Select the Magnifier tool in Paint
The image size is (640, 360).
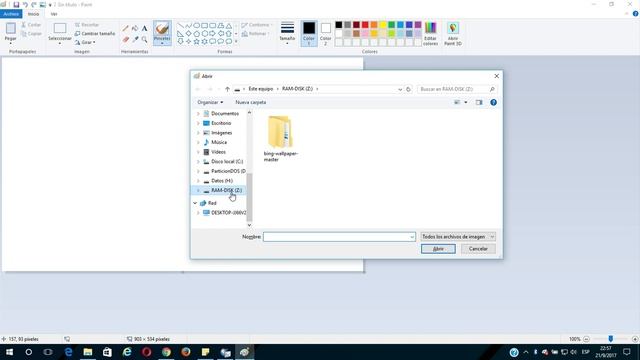(144, 39)
